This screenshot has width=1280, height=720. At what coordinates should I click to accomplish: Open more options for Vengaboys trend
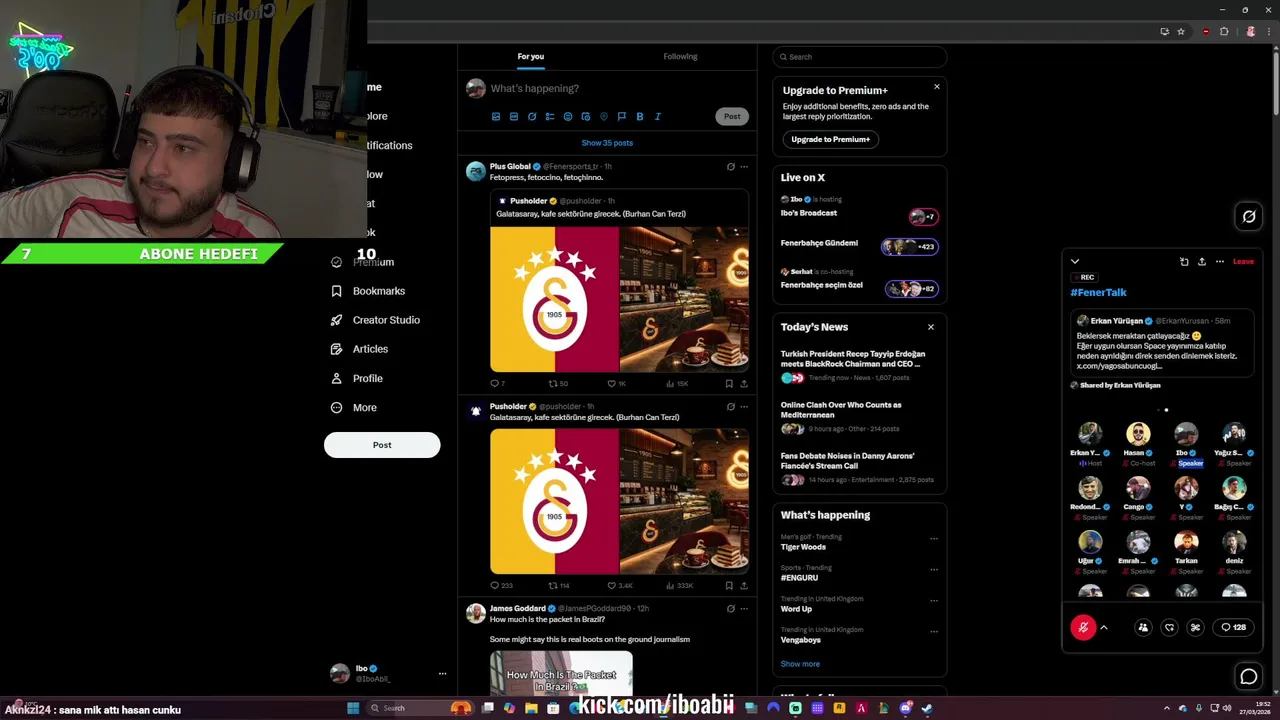[934, 632]
